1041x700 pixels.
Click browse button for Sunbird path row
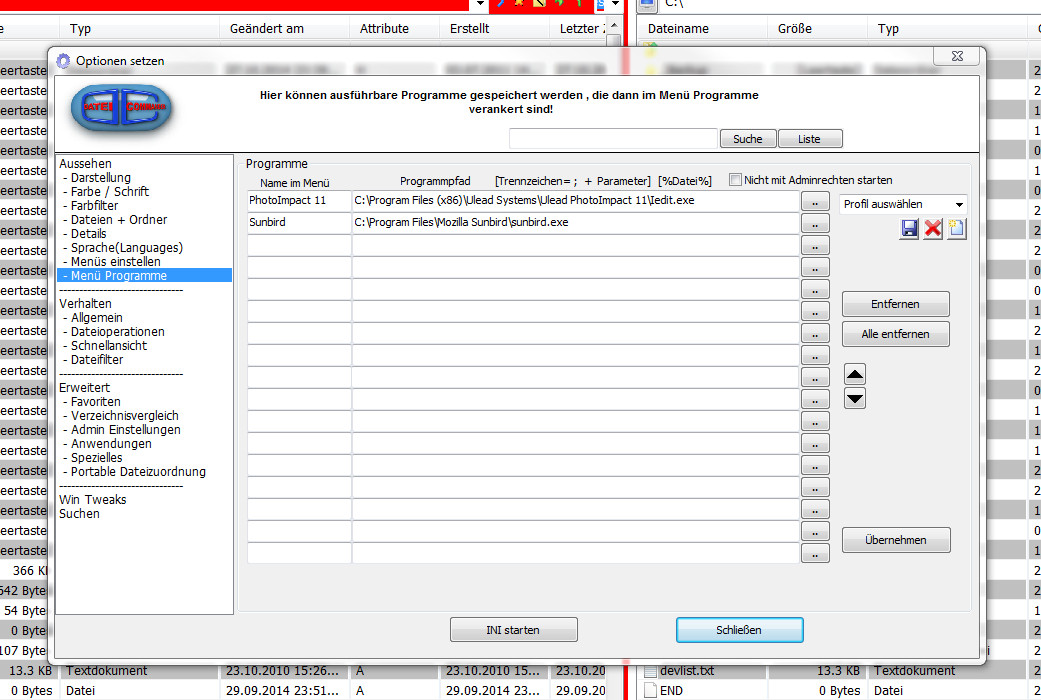click(x=815, y=223)
